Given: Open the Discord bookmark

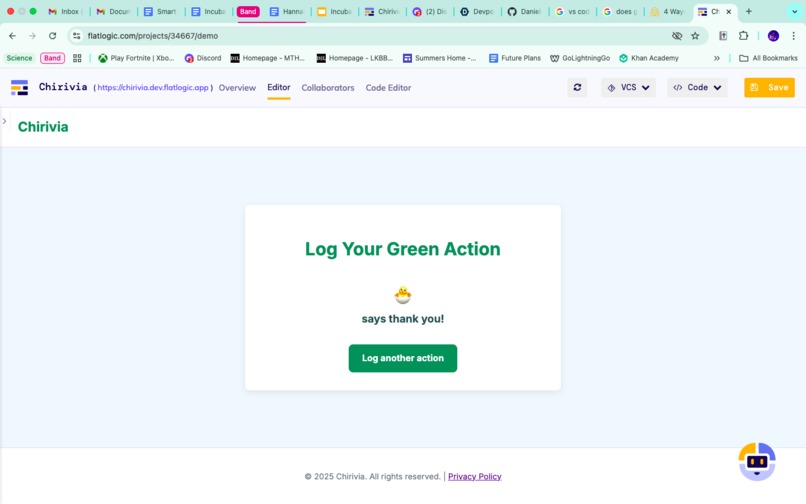Looking at the screenshot, I should pyautogui.click(x=203, y=58).
